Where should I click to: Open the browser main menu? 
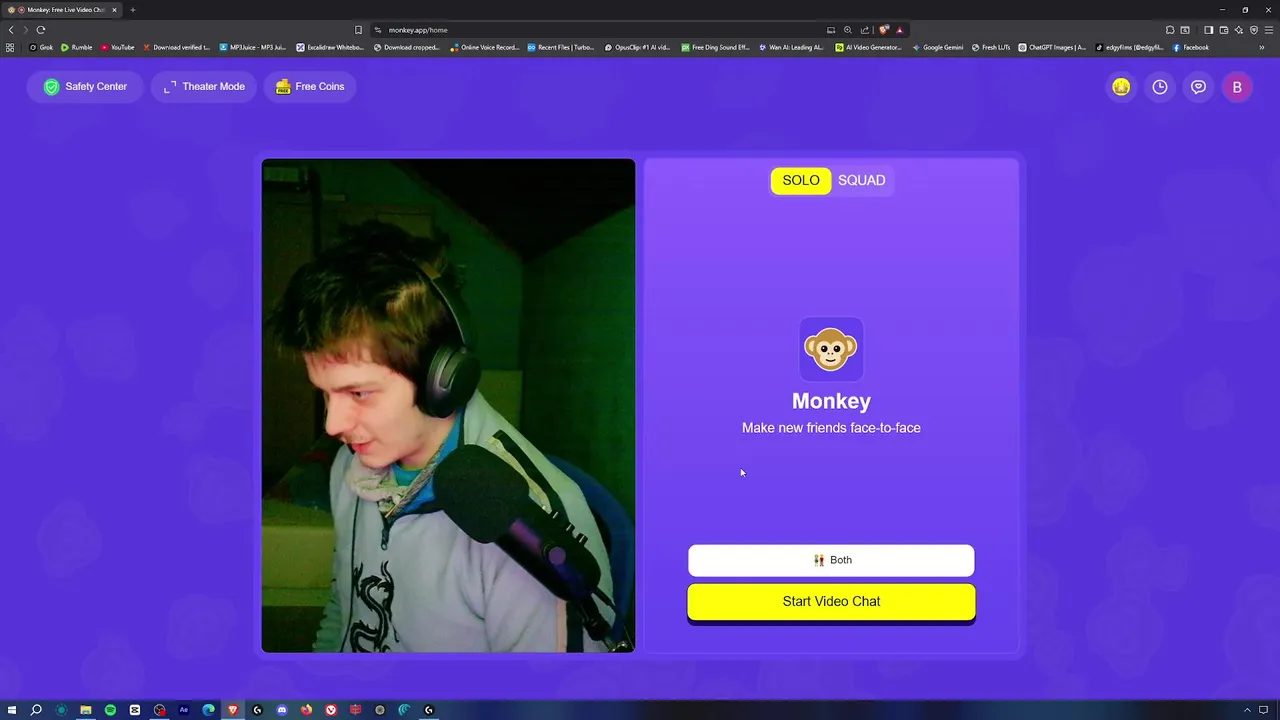pos(1269,30)
